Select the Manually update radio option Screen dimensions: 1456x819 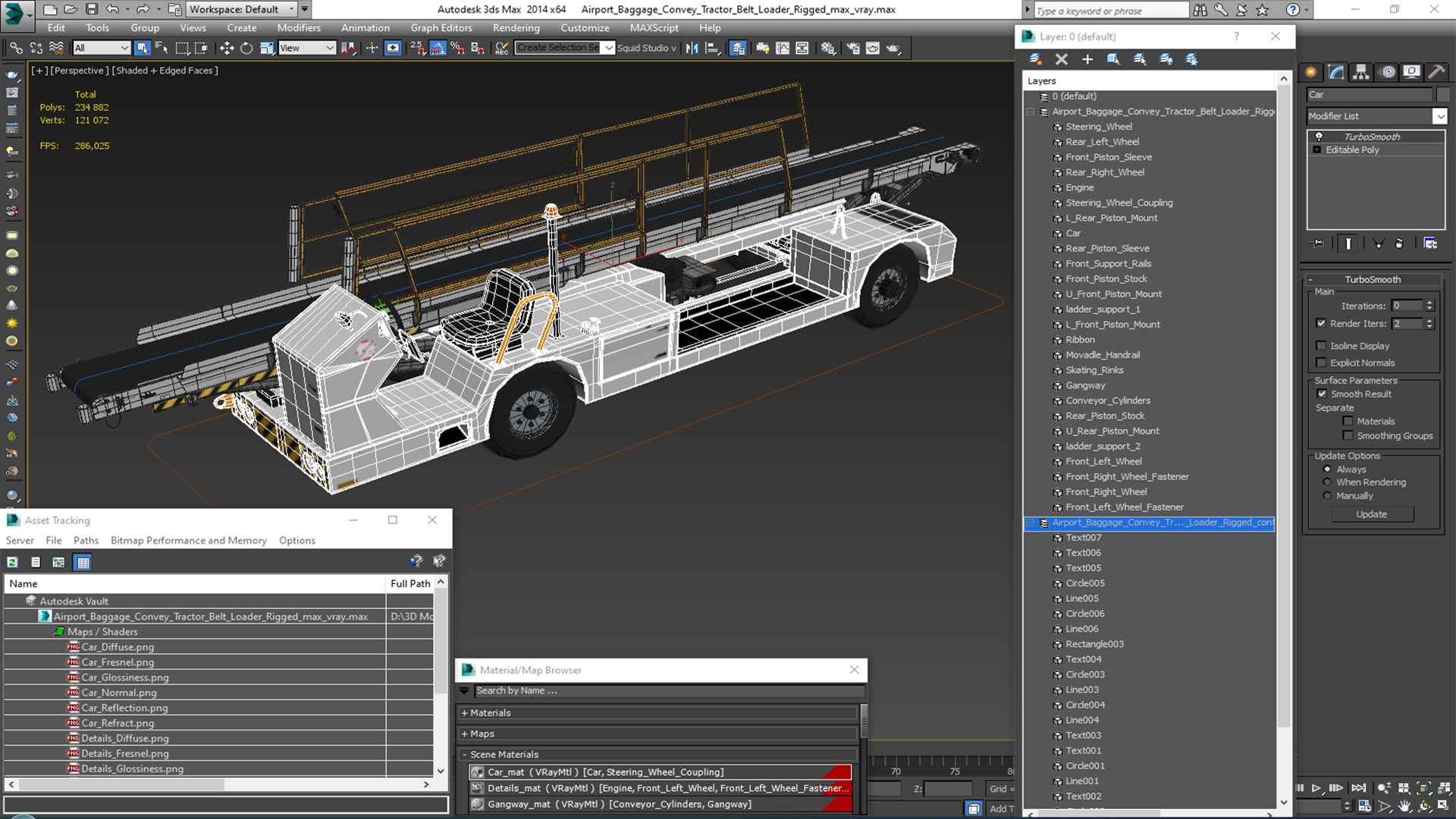[x=1327, y=496]
